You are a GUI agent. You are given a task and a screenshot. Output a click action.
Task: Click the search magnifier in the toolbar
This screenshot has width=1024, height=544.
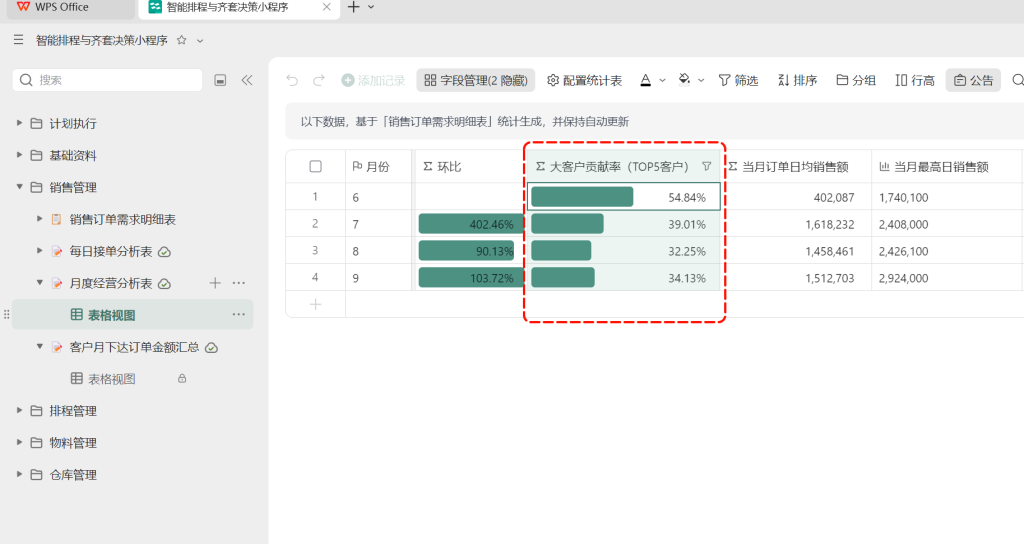click(x=1018, y=80)
